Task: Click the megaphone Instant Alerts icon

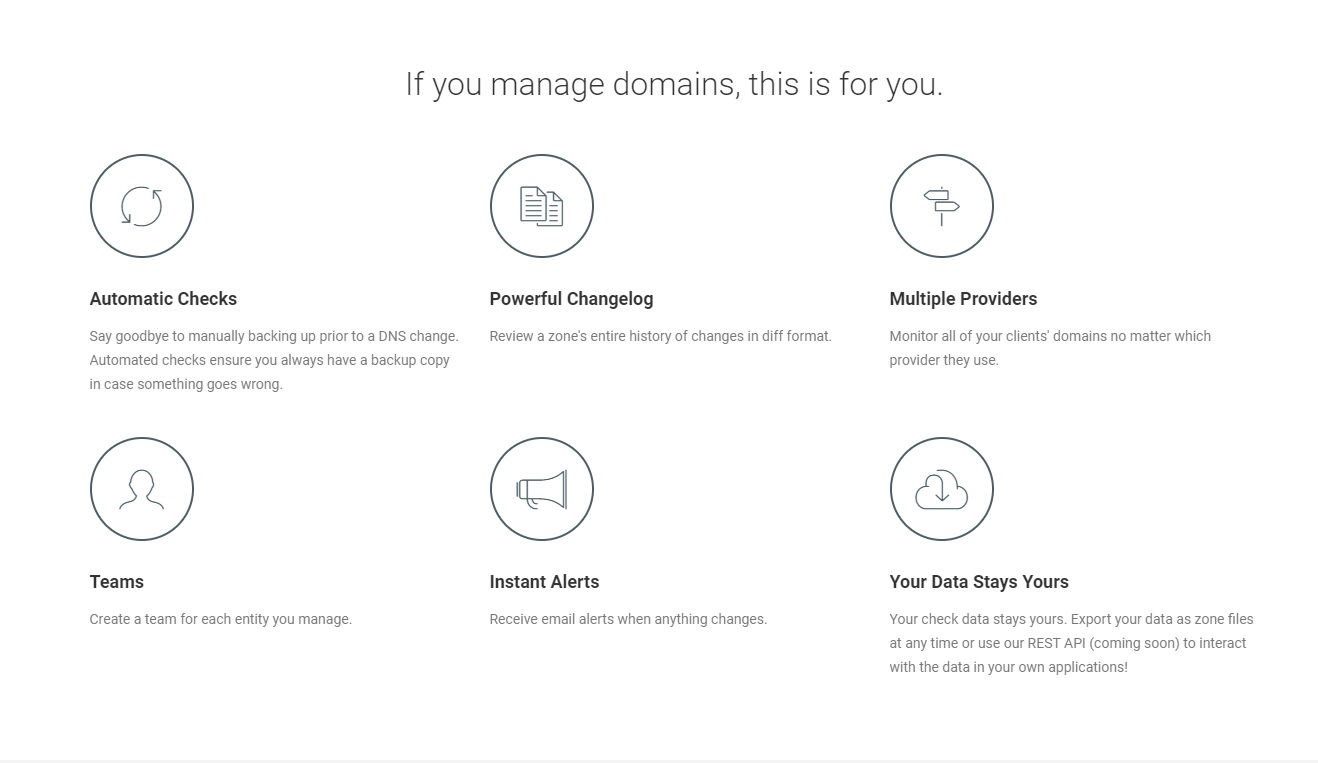Action: (x=541, y=489)
